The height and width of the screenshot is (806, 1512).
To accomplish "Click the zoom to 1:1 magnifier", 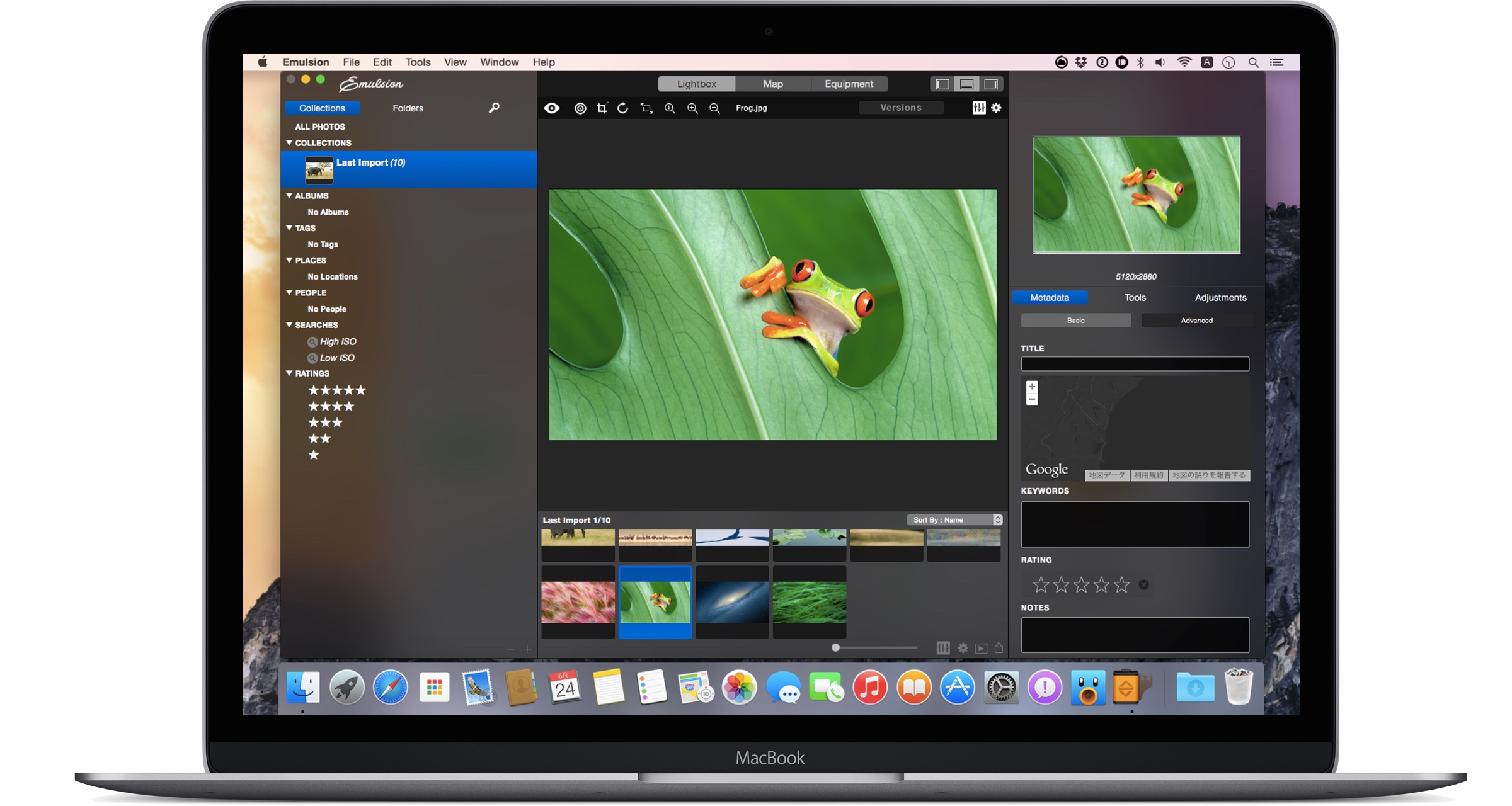I will click(670, 108).
